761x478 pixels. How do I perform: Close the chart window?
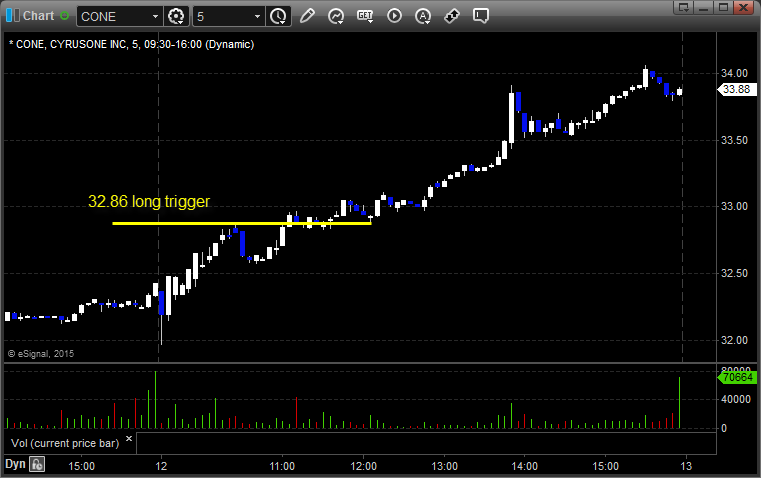pos(744,7)
